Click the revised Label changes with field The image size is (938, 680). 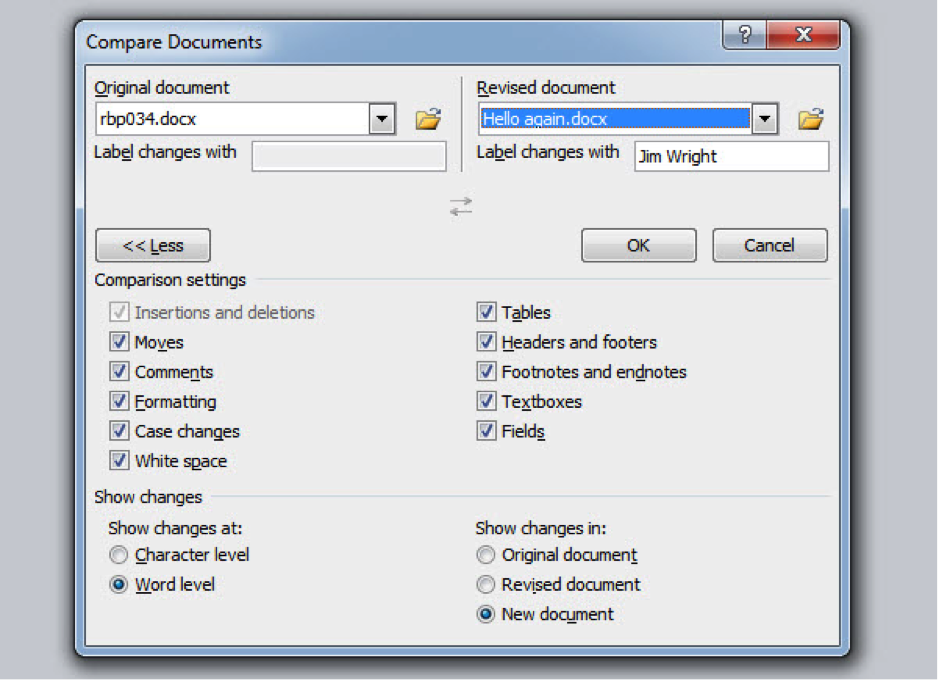tap(731, 157)
